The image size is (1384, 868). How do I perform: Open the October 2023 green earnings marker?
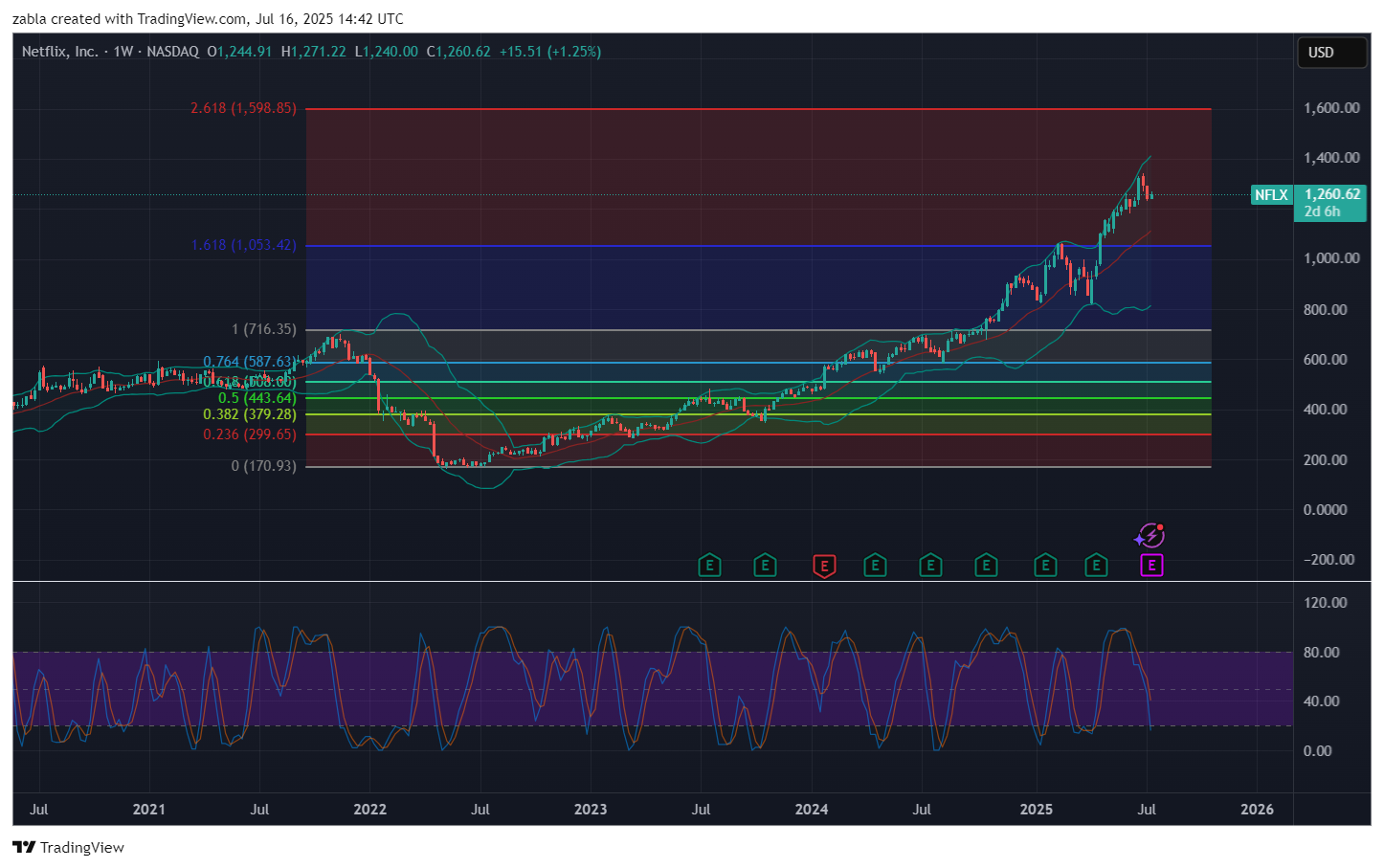pos(765,566)
